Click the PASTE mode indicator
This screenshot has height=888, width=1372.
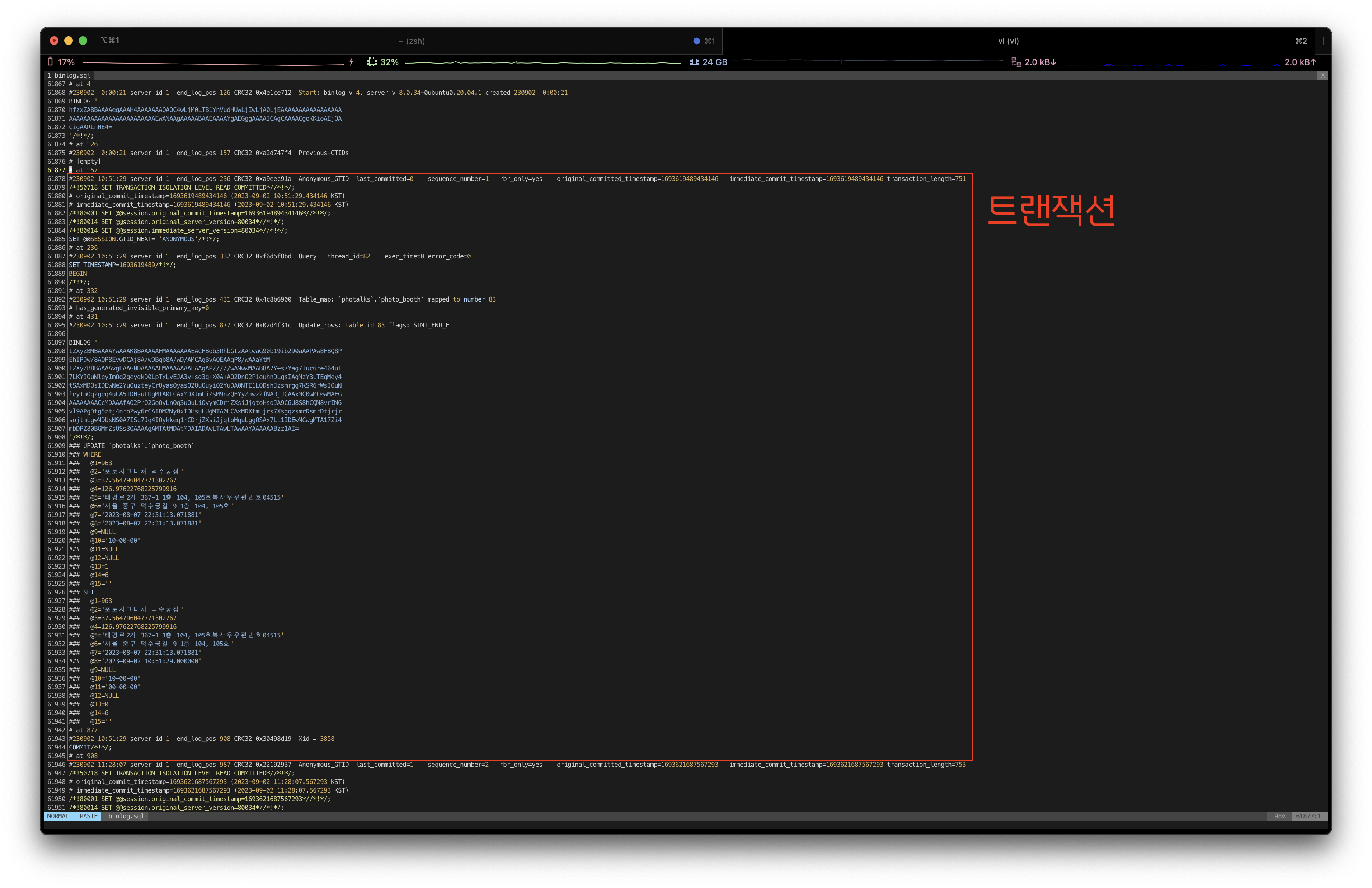click(x=89, y=816)
